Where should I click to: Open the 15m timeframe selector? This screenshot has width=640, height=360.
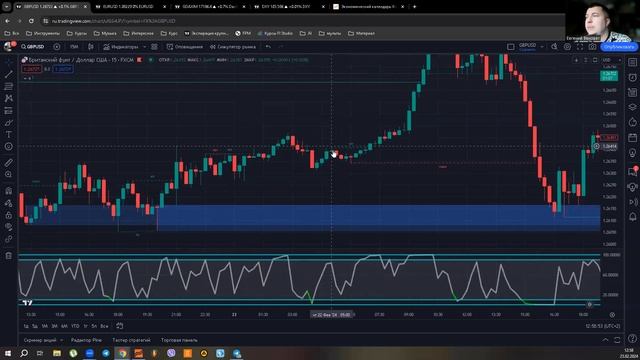pos(74,47)
